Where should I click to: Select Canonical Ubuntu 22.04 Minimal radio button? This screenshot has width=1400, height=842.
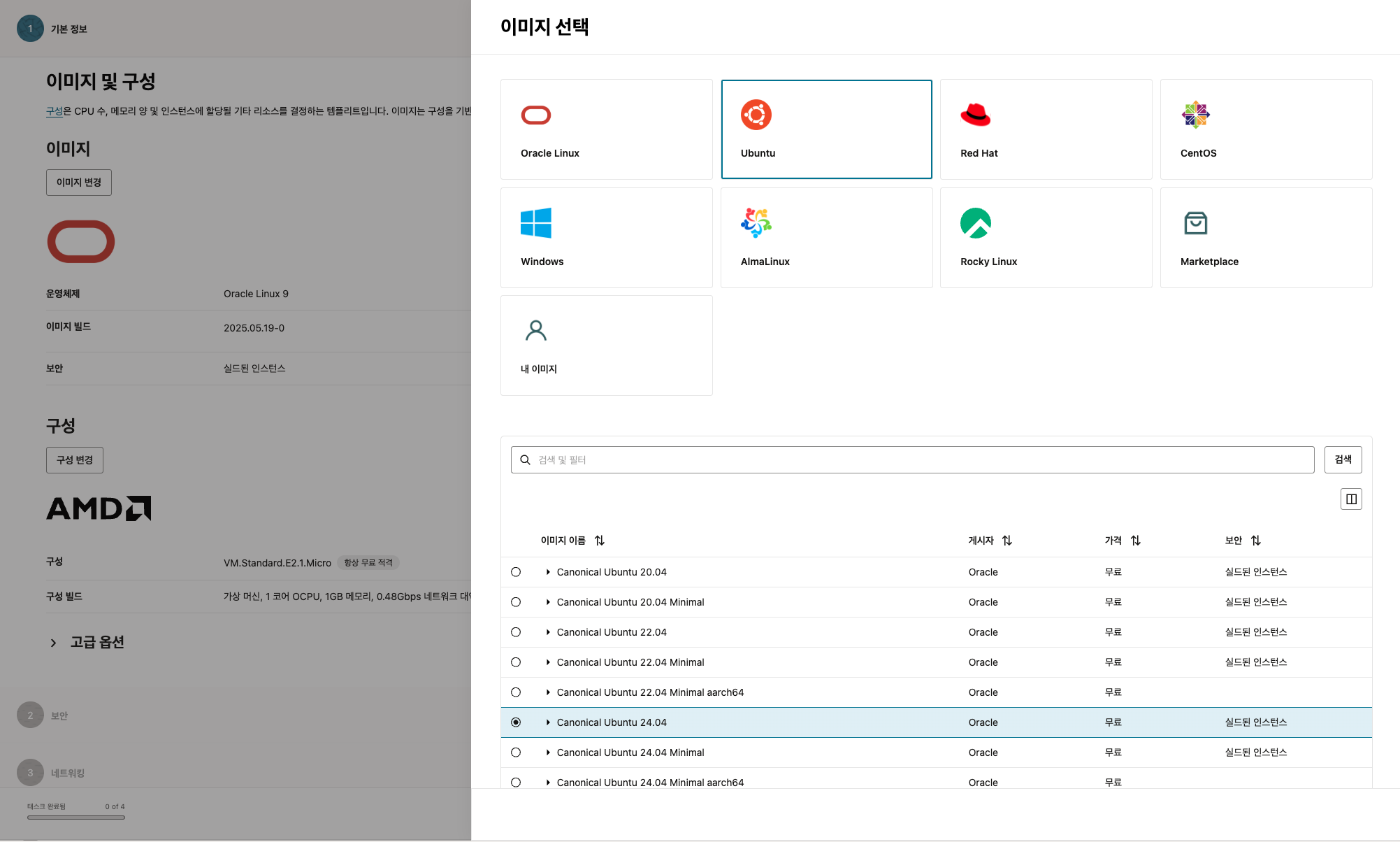[516, 662]
